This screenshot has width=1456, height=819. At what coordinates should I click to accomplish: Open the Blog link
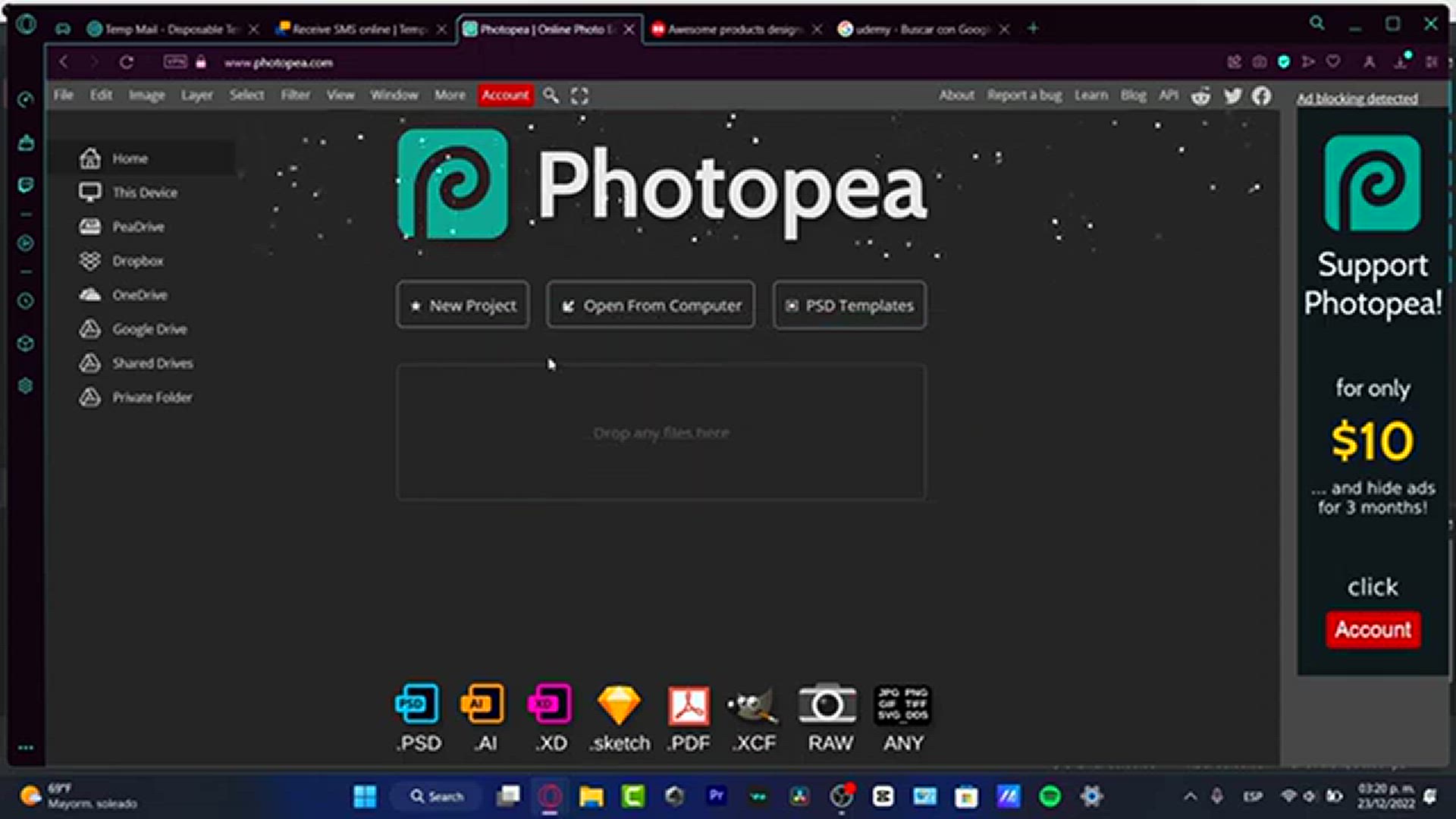point(1134,95)
